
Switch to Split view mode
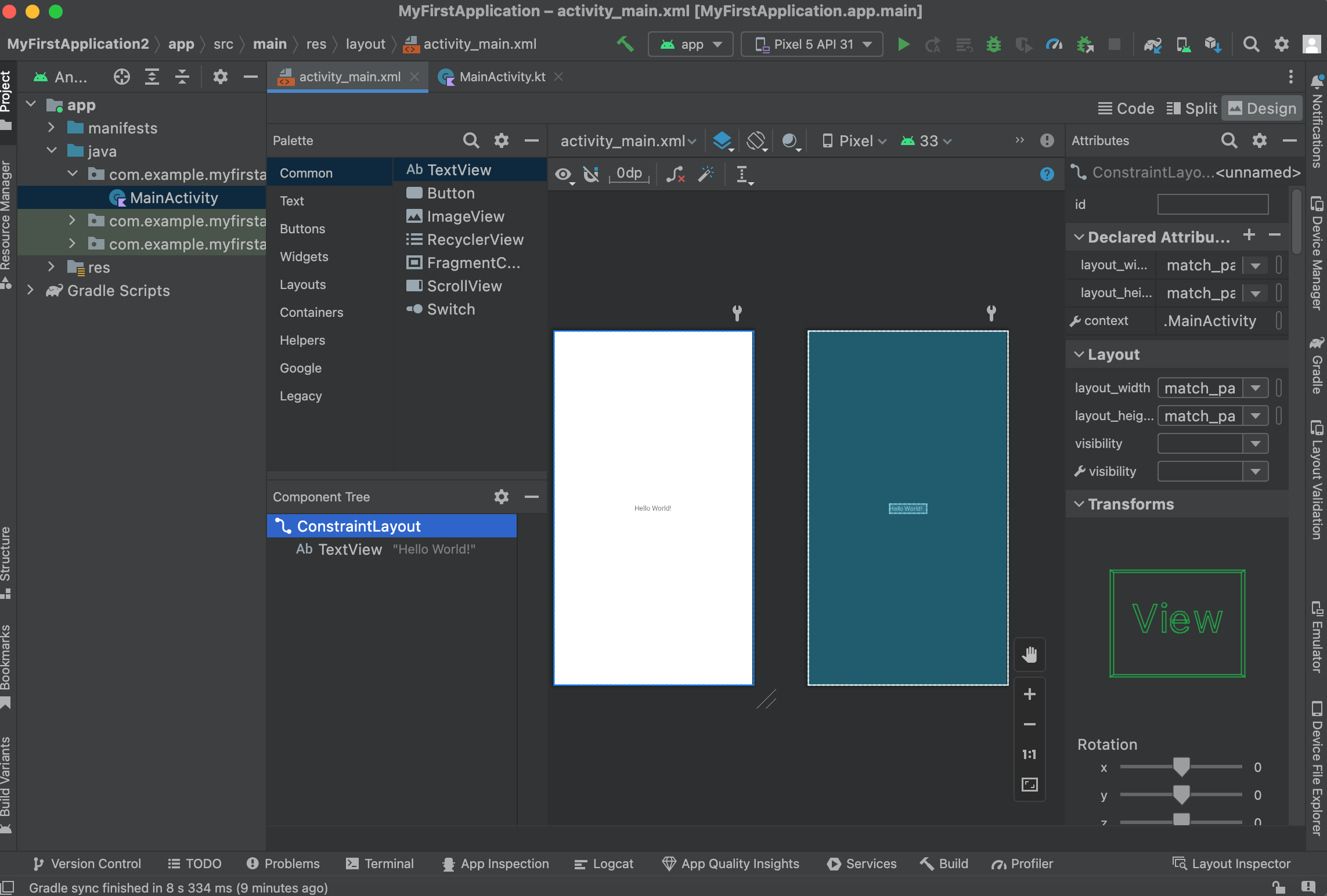coord(1192,109)
